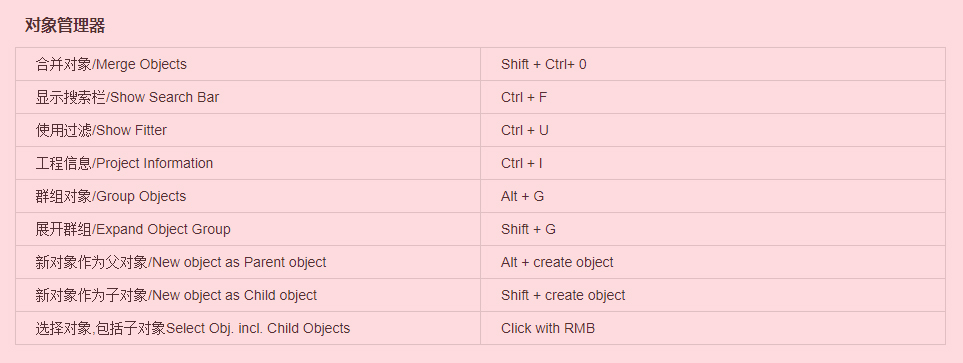Select the Merge Objects row label
The image size is (963, 363).
(111, 64)
